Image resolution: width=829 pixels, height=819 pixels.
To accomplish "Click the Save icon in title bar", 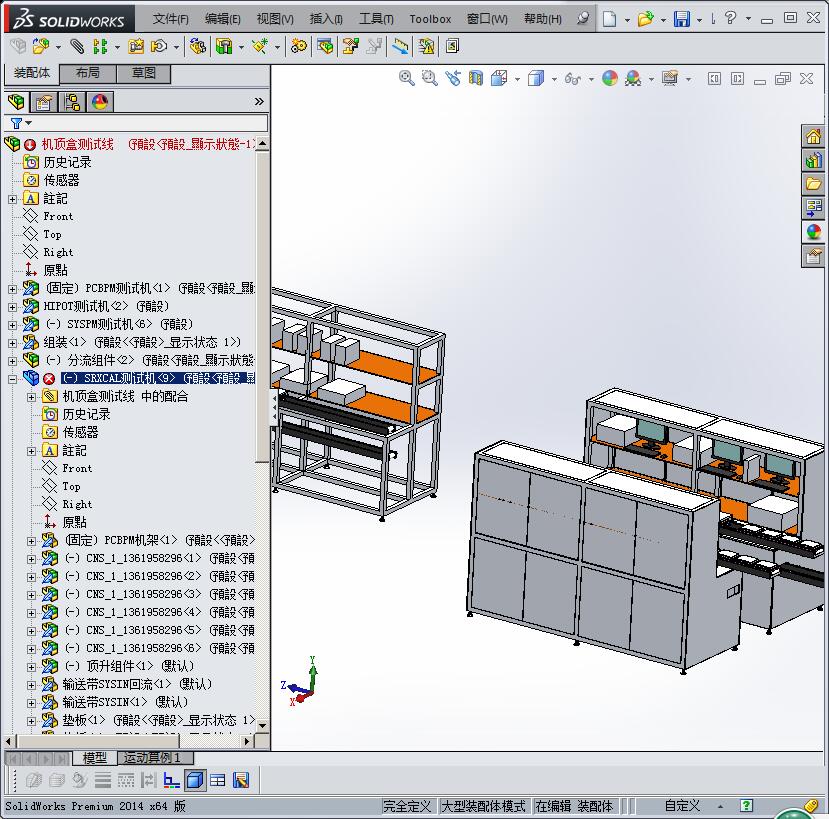I will pyautogui.click(x=681, y=19).
